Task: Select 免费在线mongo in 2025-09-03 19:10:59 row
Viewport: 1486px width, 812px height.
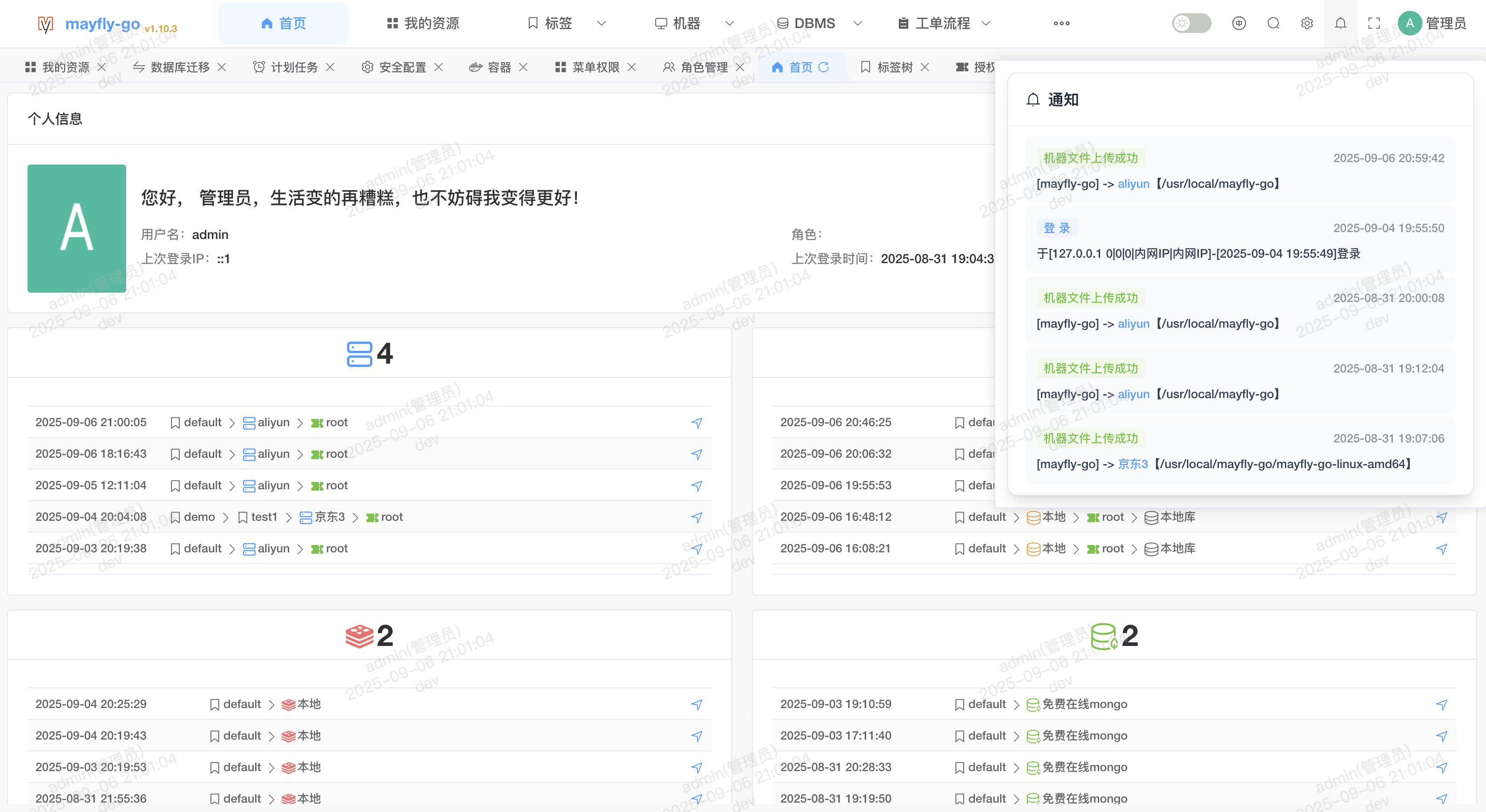Action: coord(1077,704)
